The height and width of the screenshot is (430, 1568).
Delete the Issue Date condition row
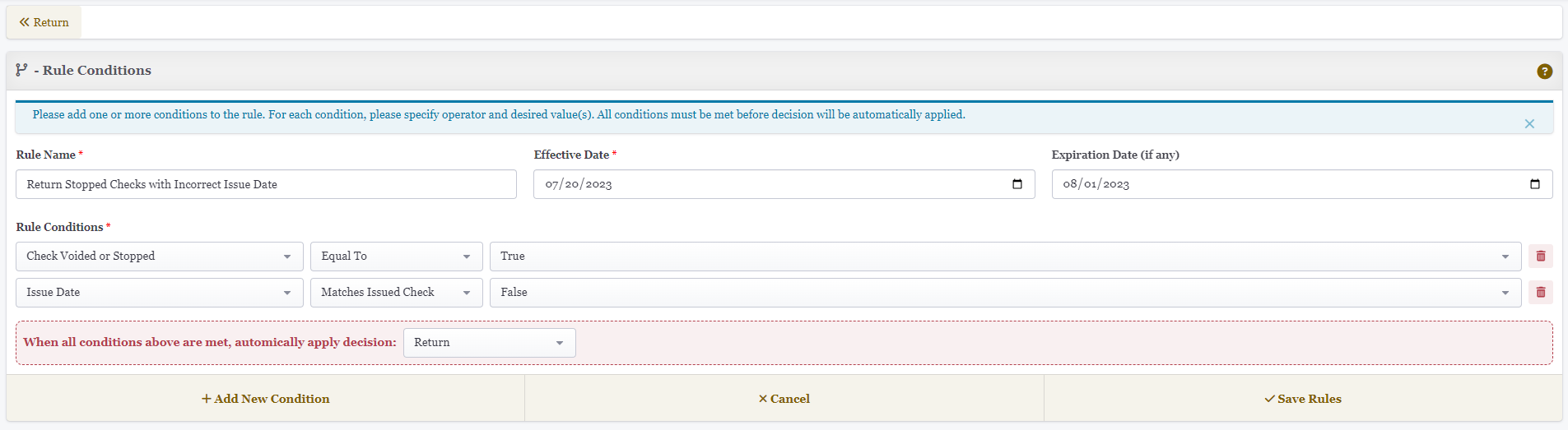[1541, 293]
